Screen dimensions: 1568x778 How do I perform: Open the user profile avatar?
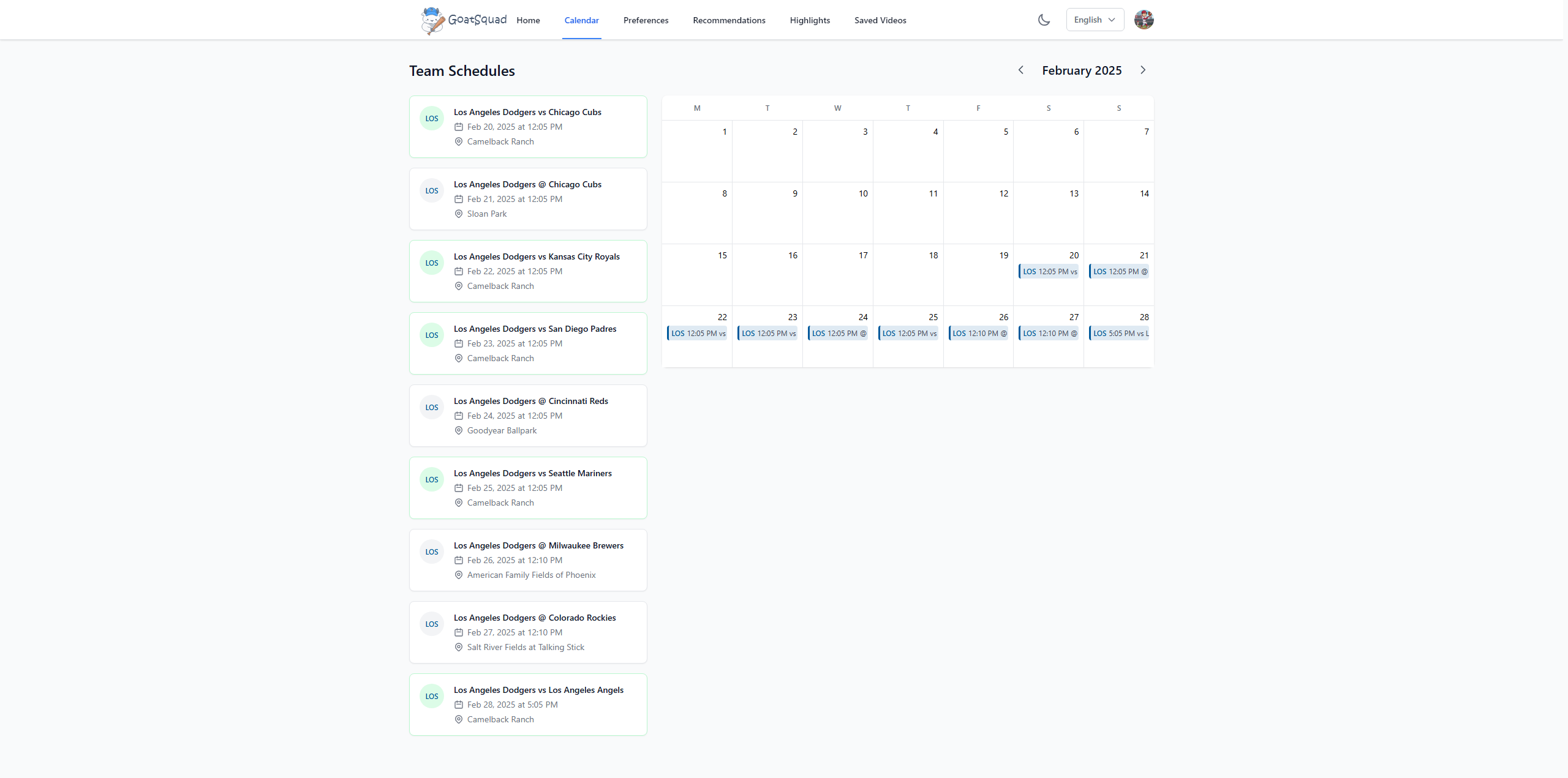click(1144, 20)
